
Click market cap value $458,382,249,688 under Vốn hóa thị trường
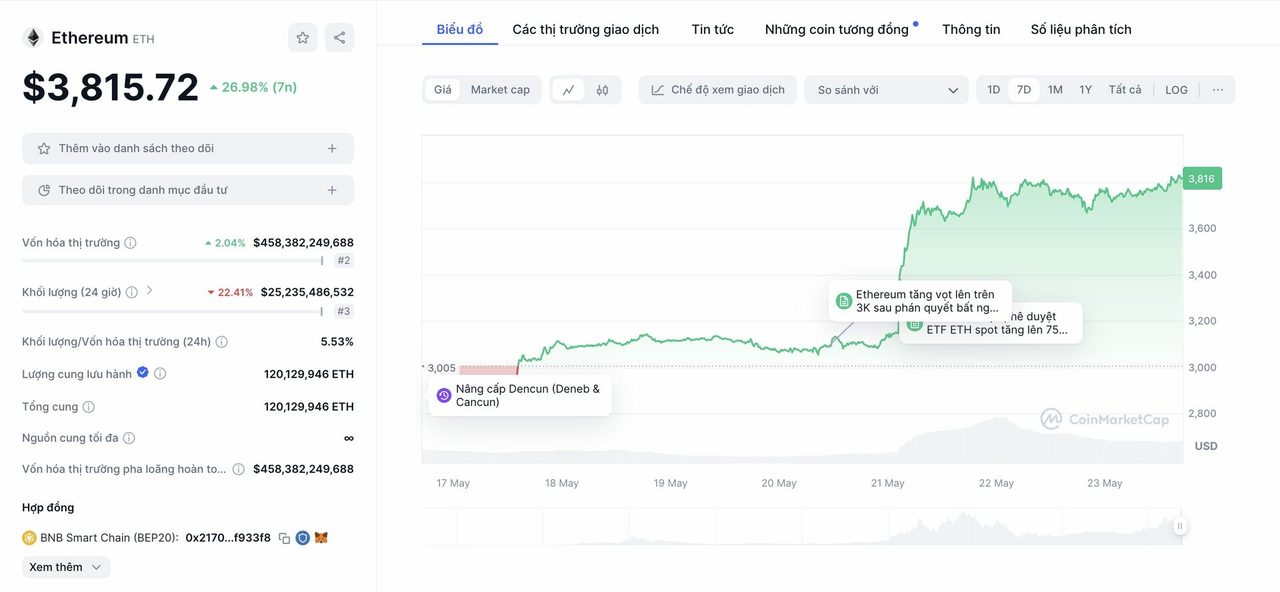point(303,243)
